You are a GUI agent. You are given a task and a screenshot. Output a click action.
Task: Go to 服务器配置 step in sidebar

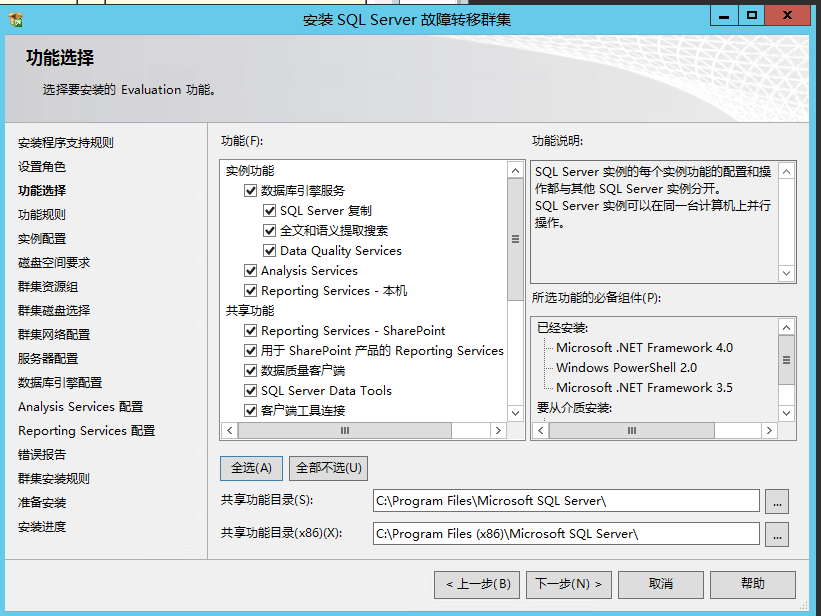(48, 359)
